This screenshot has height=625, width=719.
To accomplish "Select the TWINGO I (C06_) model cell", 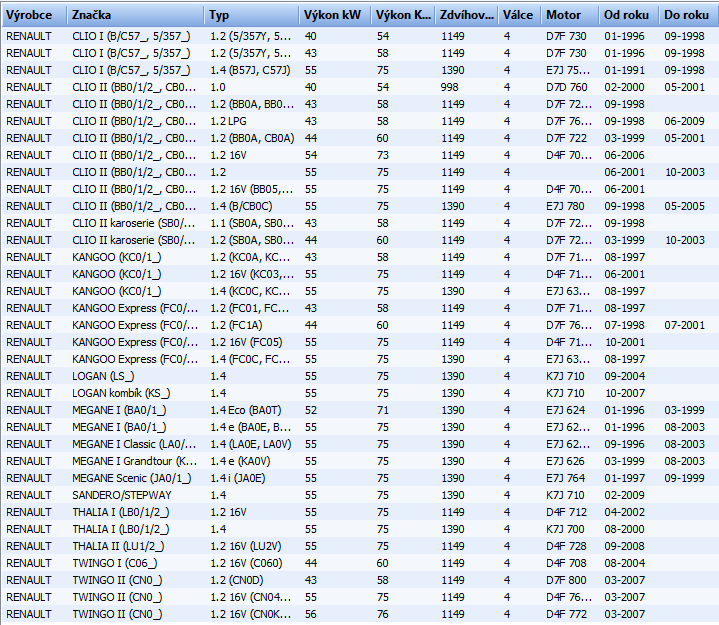I will coord(115,562).
